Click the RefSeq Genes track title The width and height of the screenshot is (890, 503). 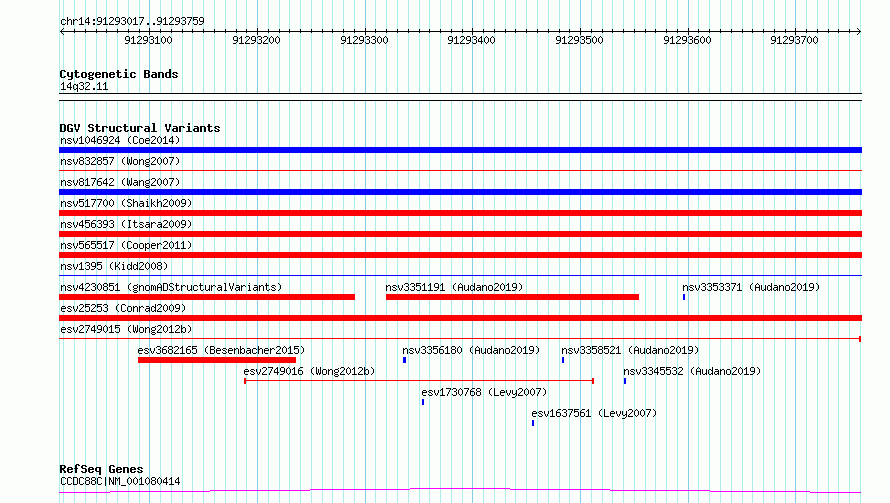pos(101,470)
